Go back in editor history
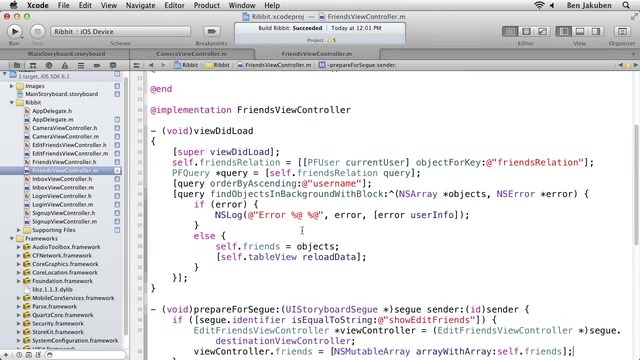640x360 pixels. coord(151,65)
